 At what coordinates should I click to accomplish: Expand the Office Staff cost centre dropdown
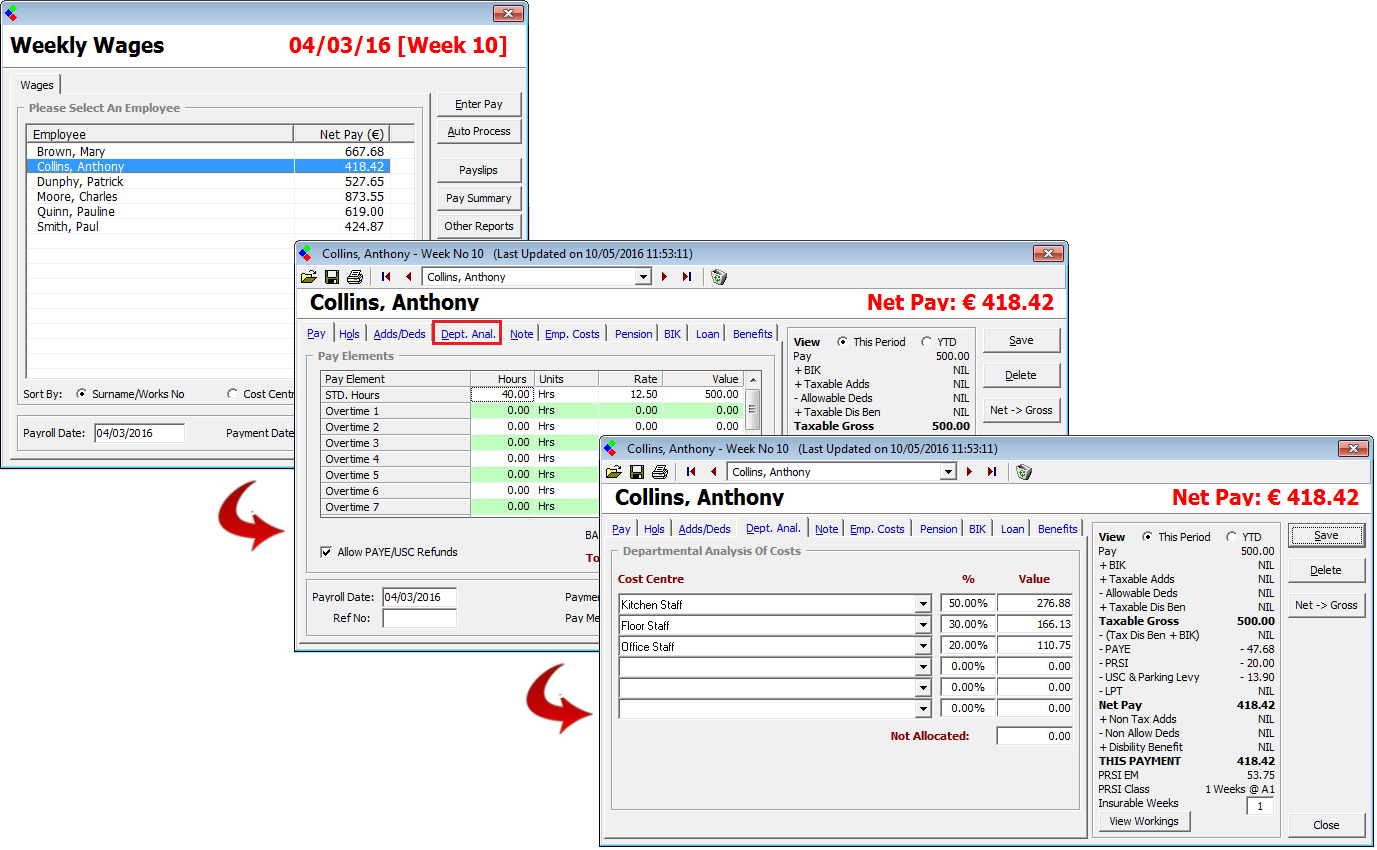[922, 647]
